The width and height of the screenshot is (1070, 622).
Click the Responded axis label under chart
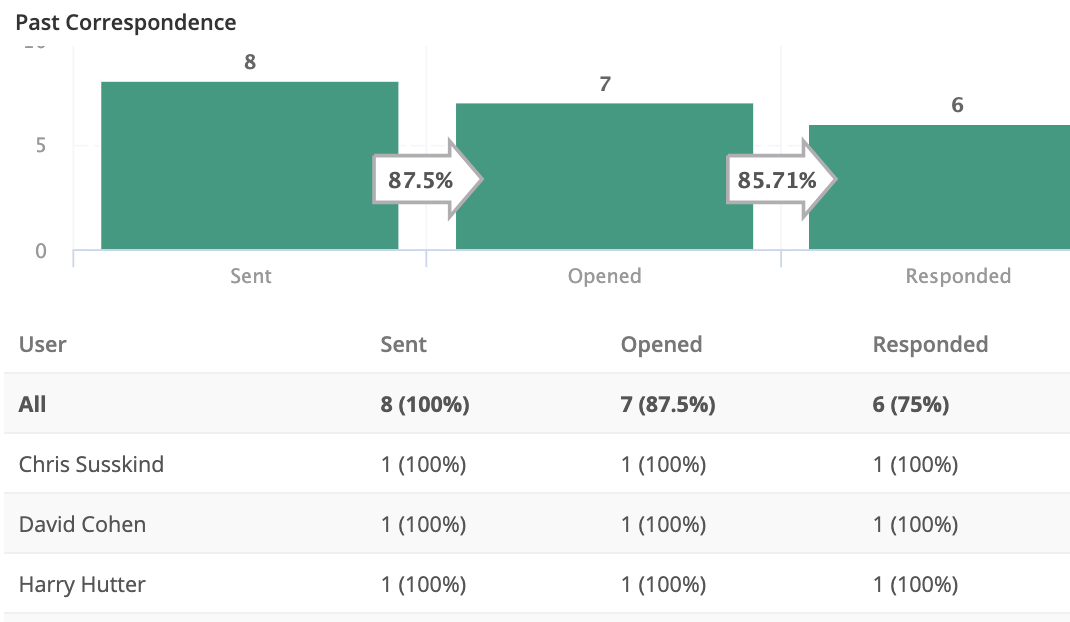tap(958, 276)
